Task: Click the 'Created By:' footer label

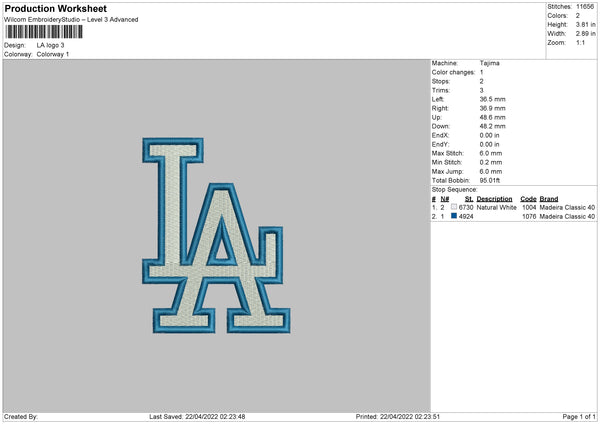Action: pyautogui.click(x=21, y=417)
